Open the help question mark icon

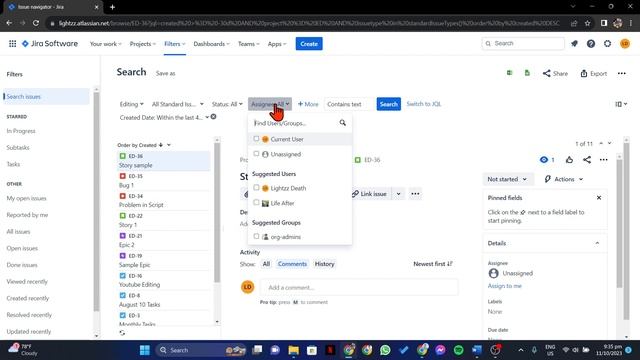point(591,43)
